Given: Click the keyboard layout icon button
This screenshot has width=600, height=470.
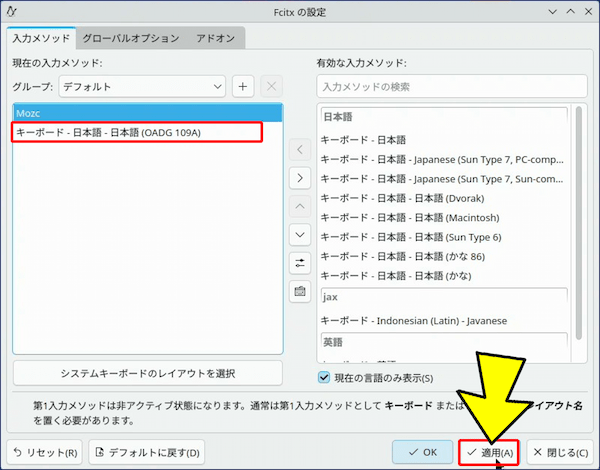Looking at the screenshot, I should (x=299, y=291).
